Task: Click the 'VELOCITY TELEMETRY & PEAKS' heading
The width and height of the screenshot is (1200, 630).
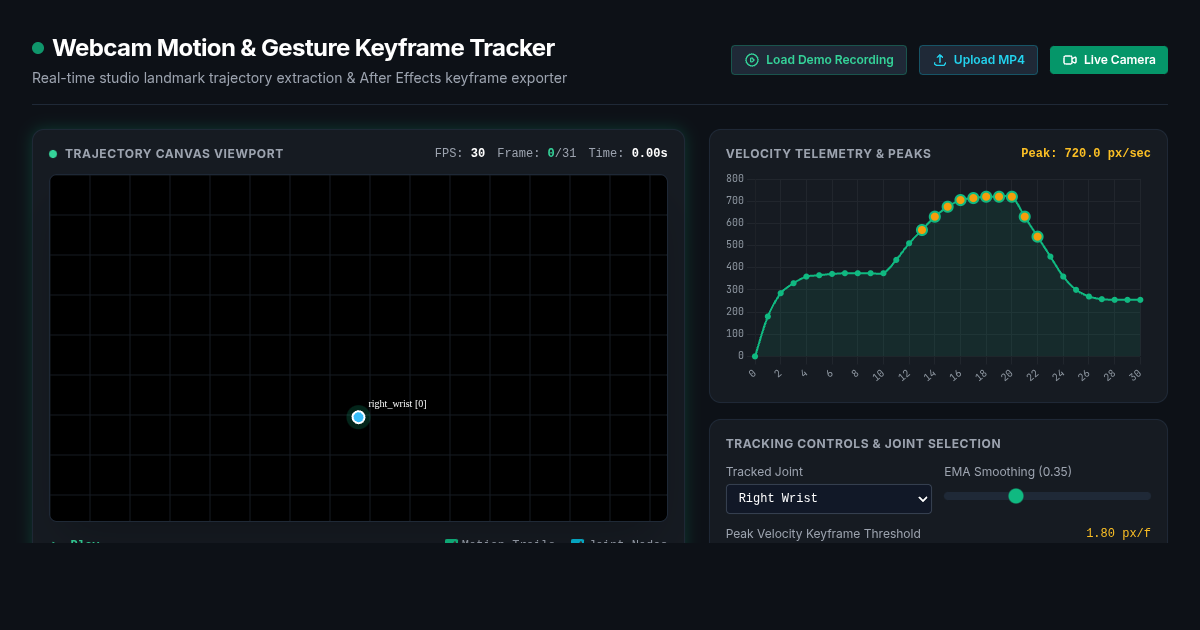Action: pos(828,154)
